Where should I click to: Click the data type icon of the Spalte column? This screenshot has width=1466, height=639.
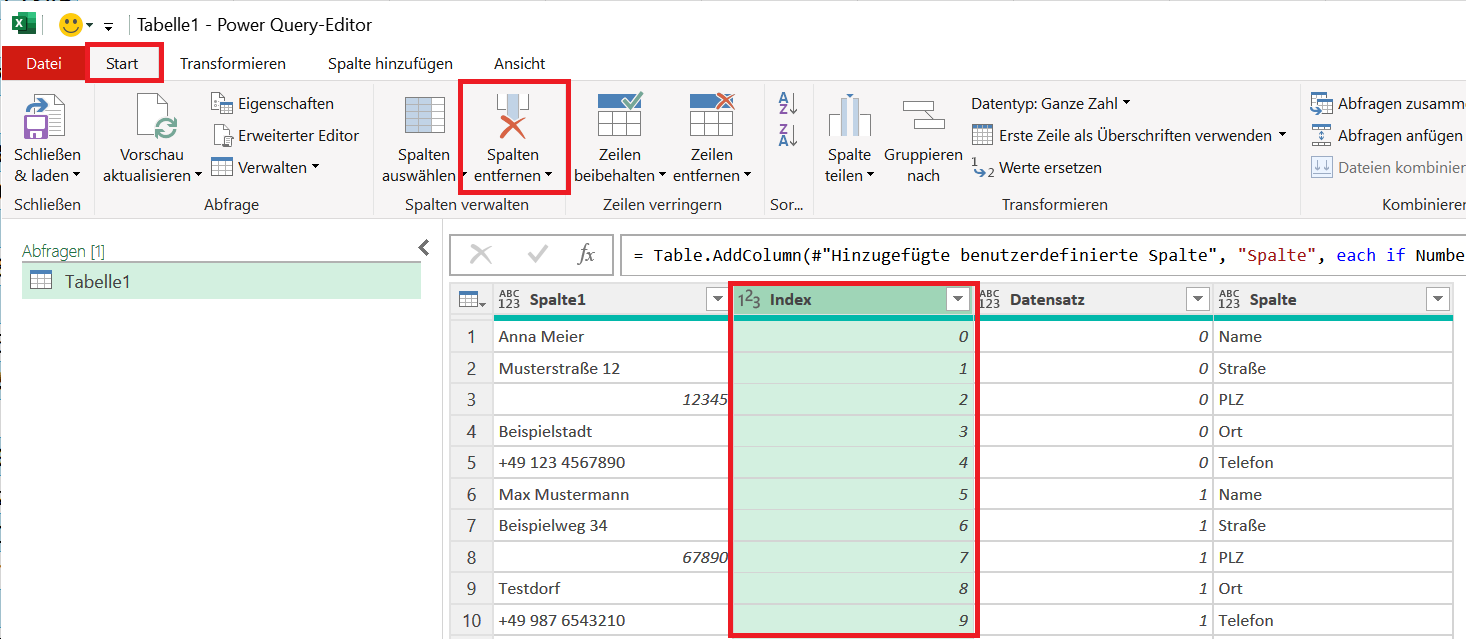click(1230, 299)
